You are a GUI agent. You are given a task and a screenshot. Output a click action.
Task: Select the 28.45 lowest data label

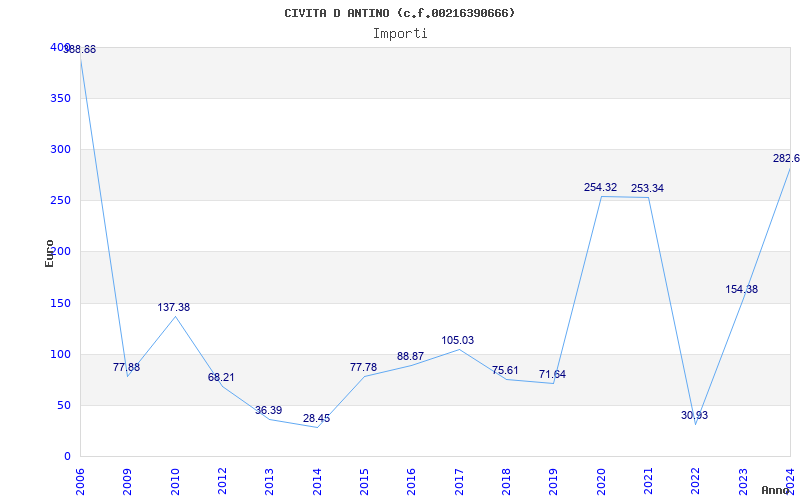click(316, 418)
